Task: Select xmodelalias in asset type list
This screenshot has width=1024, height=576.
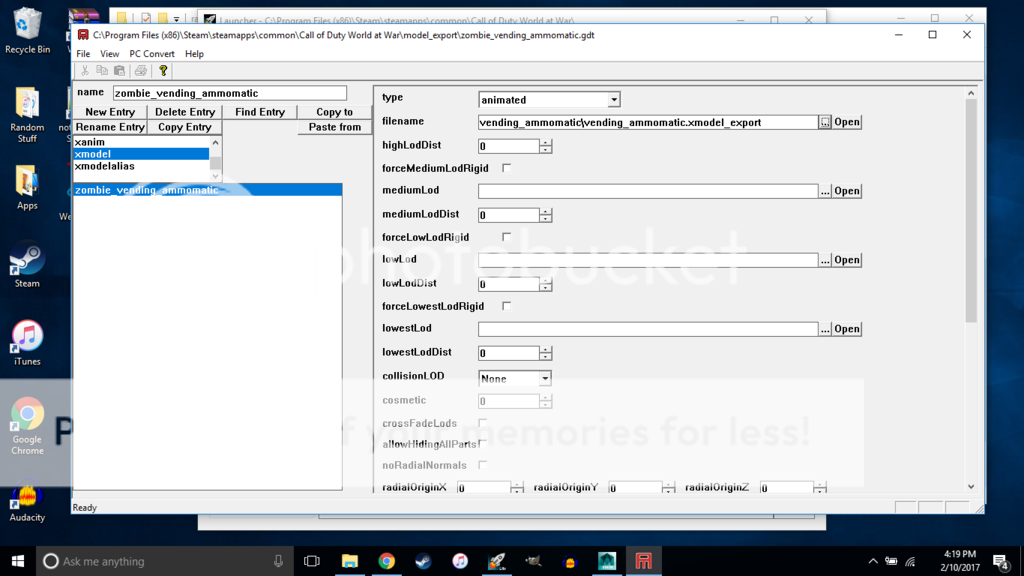Action: pos(141,166)
